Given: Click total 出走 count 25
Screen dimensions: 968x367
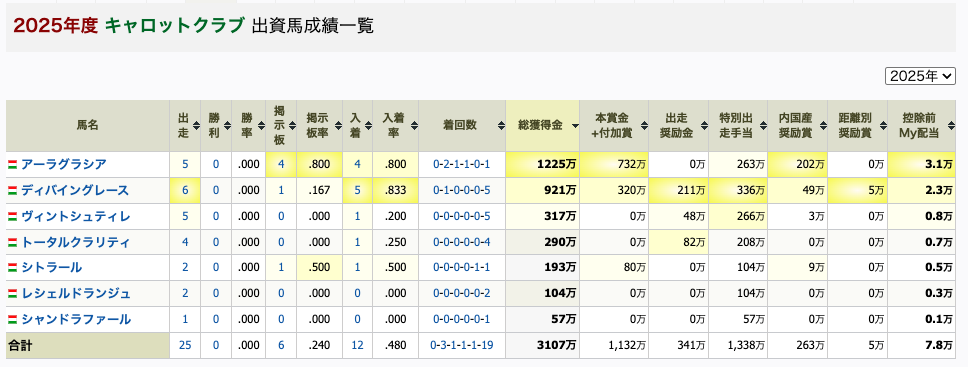Looking at the screenshot, I should click(x=185, y=345).
